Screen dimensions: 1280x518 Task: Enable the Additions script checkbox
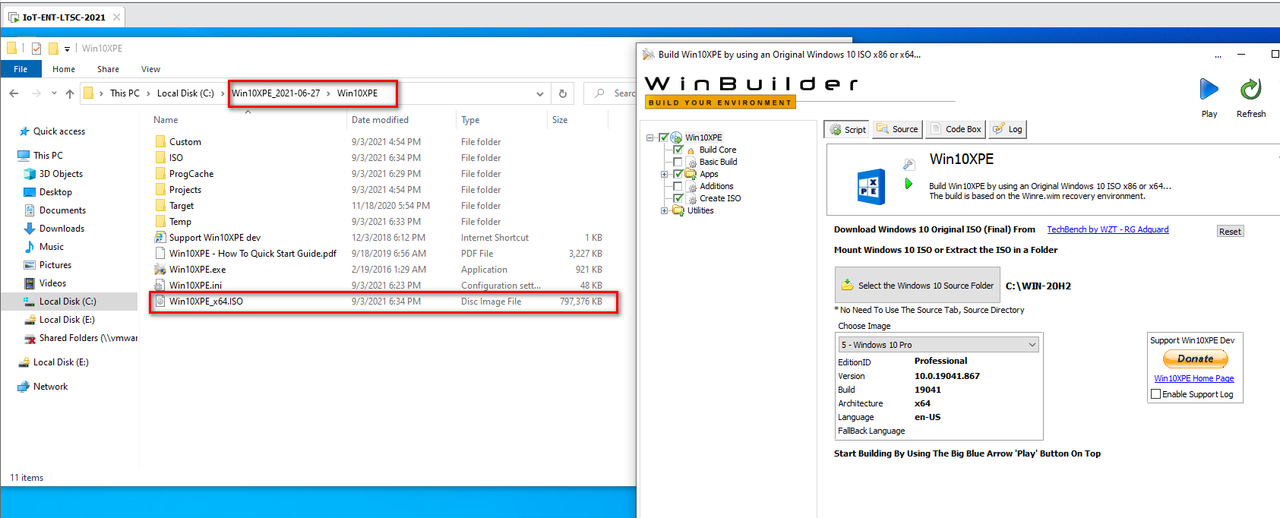(x=678, y=186)
